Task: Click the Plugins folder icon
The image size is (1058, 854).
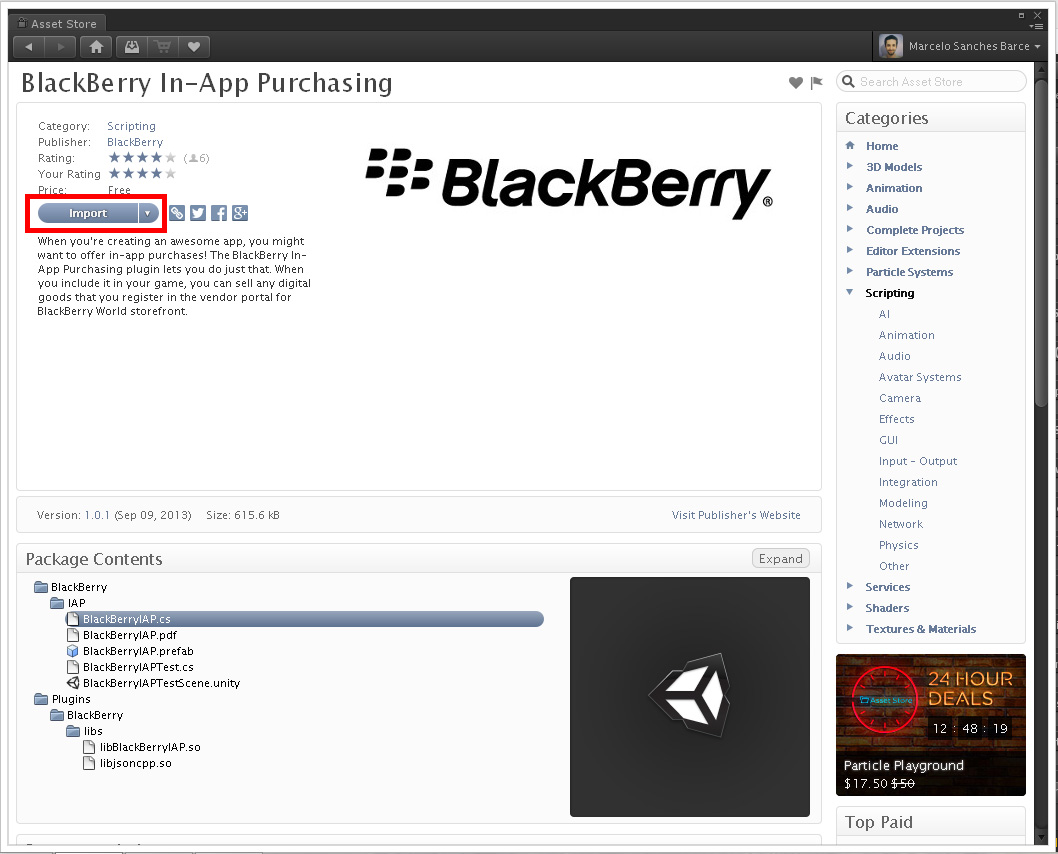Action: [x=41, y=699]
